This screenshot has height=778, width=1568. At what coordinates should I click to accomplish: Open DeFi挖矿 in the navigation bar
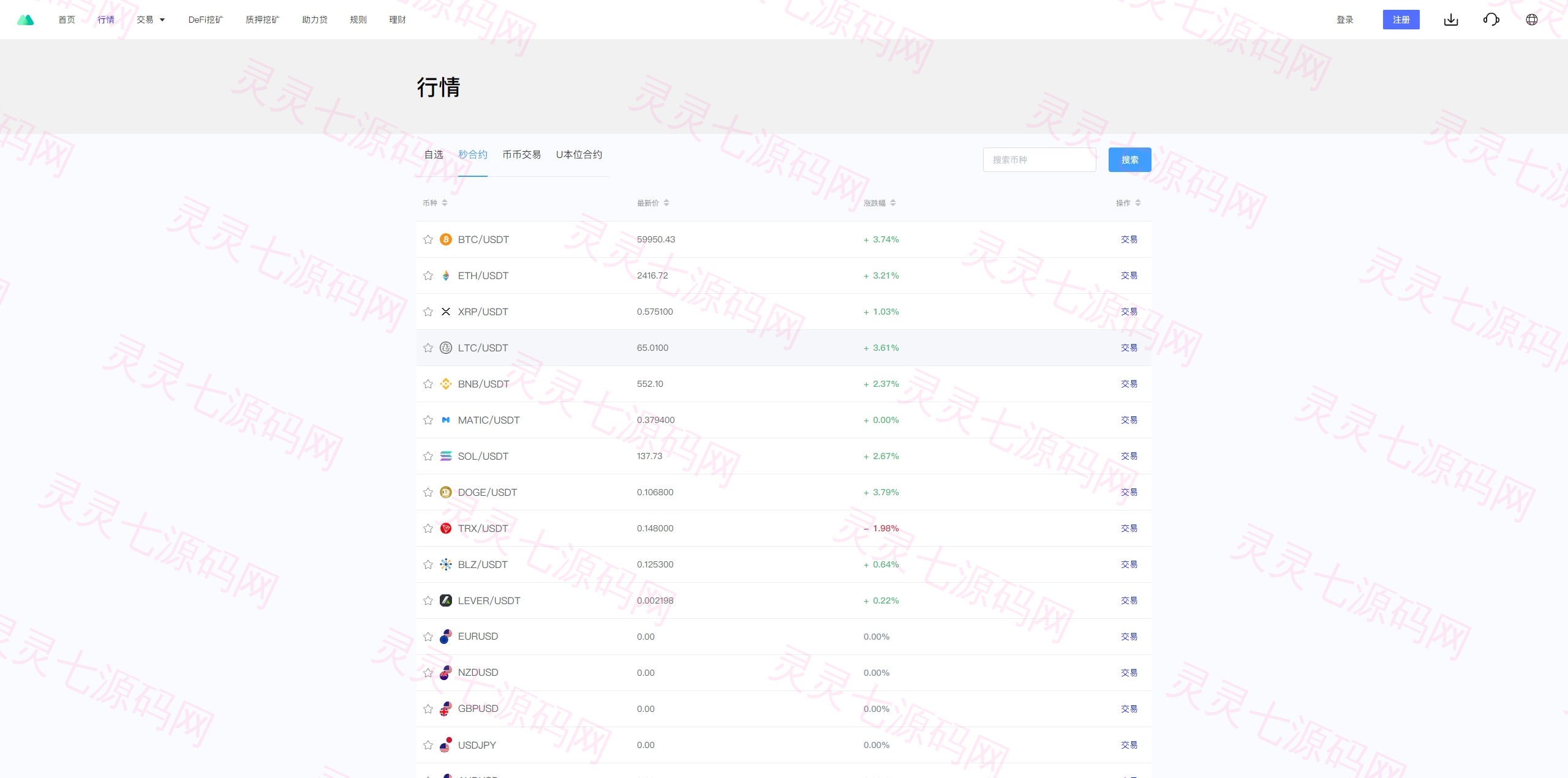click(206, 20)
